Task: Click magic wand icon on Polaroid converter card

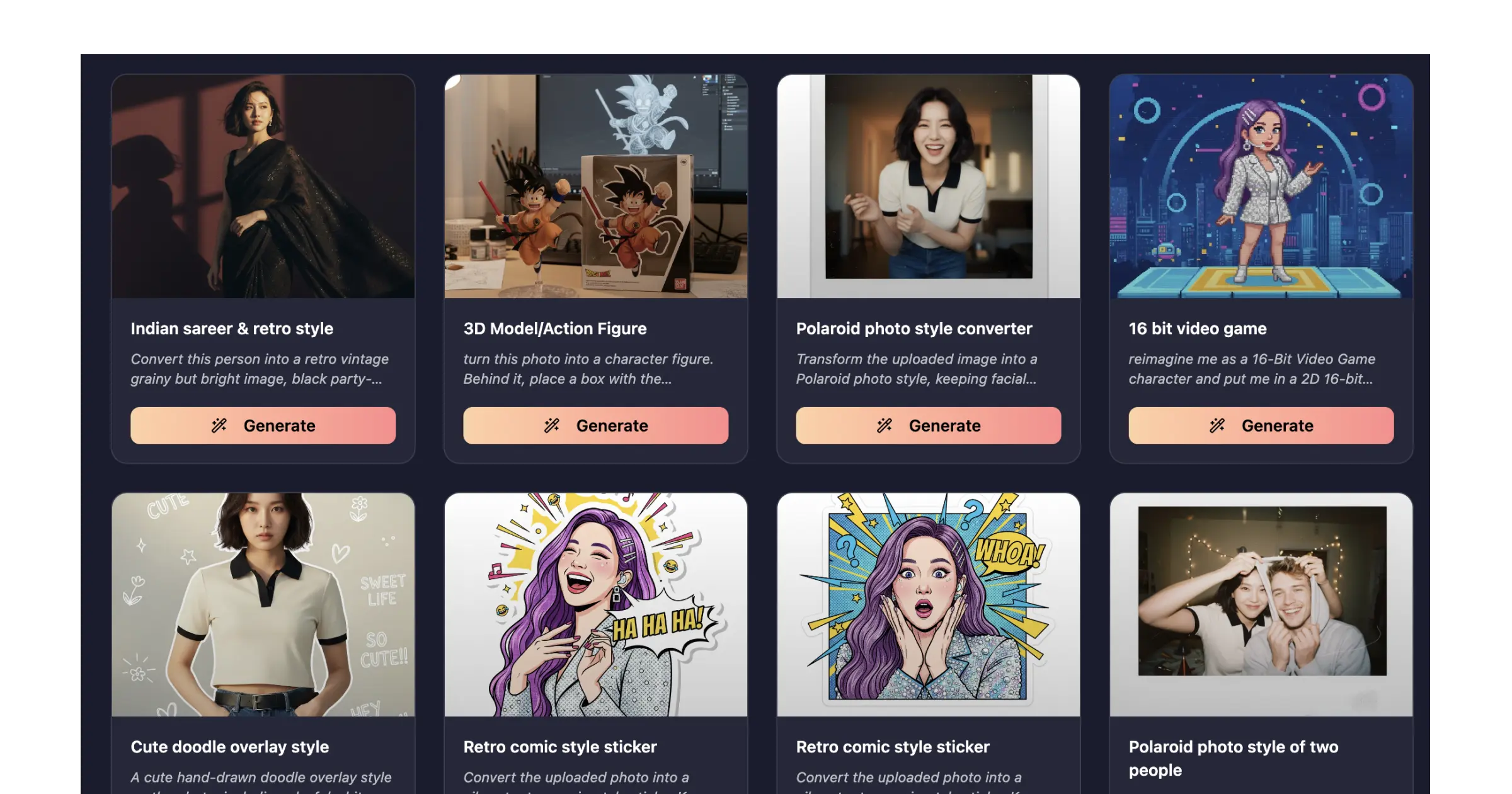Action: coord(885,425)
